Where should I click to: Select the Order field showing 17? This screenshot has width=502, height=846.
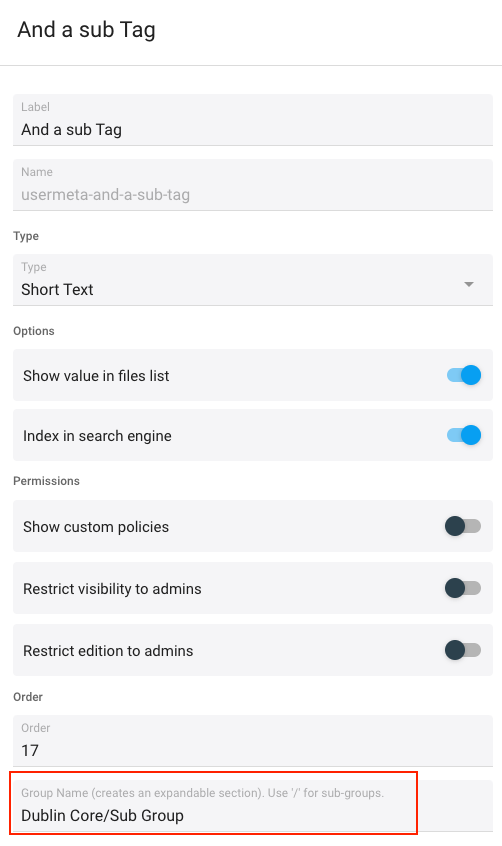[x=253, y=741]
